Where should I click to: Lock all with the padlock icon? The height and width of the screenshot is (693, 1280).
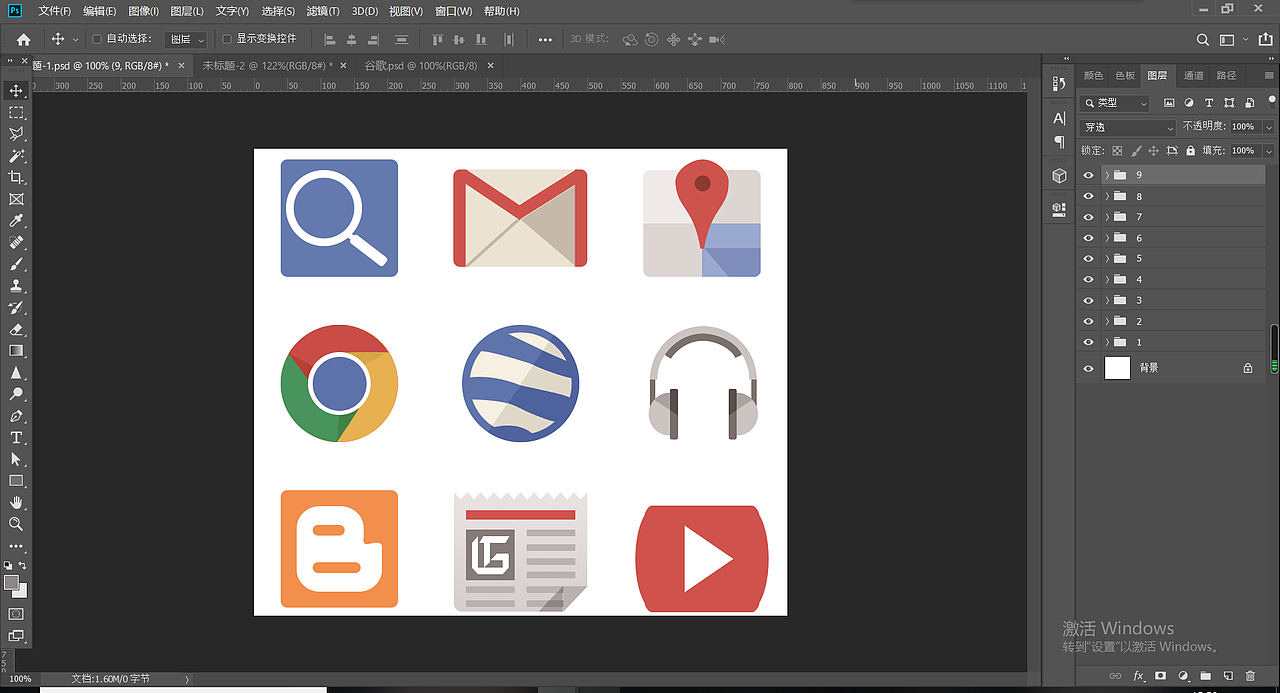[x=1190, y=151]
